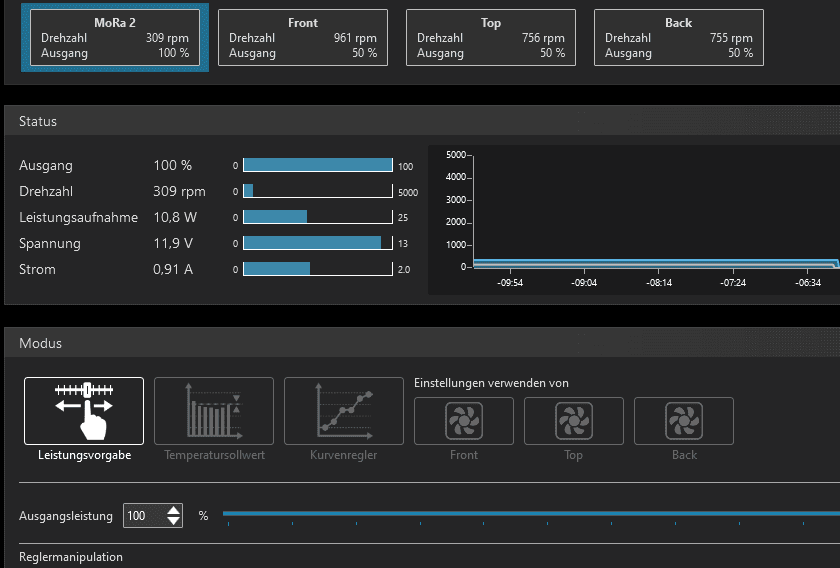This screenshot has width=840, height=568.
Task: Click the -06:34 time label on chart
Action: click(x=808, y=283)
